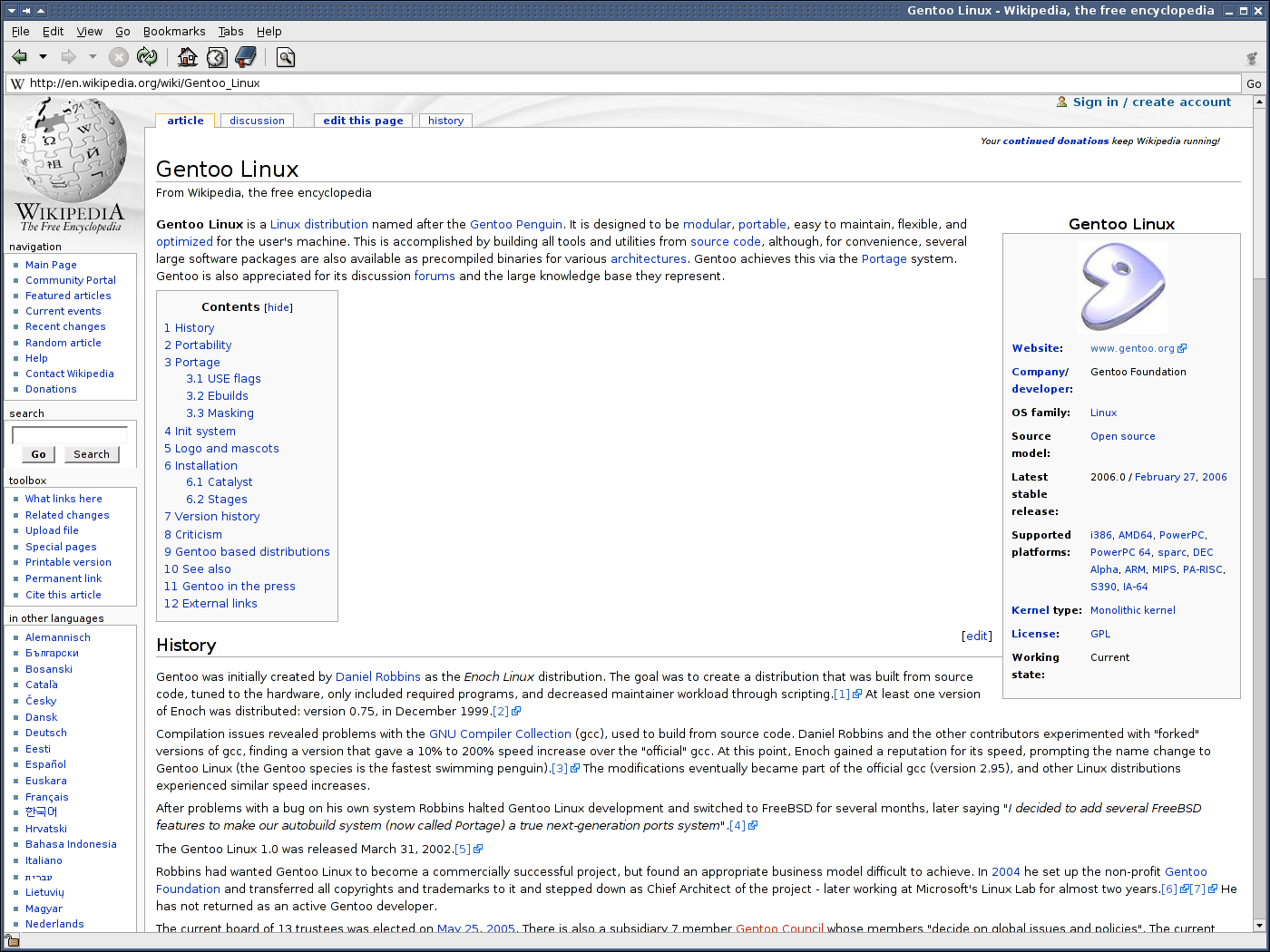Screen dimensions: 1270x952
Task: Select the article tab
Action: pyautogui.click(x=185, y=121)
